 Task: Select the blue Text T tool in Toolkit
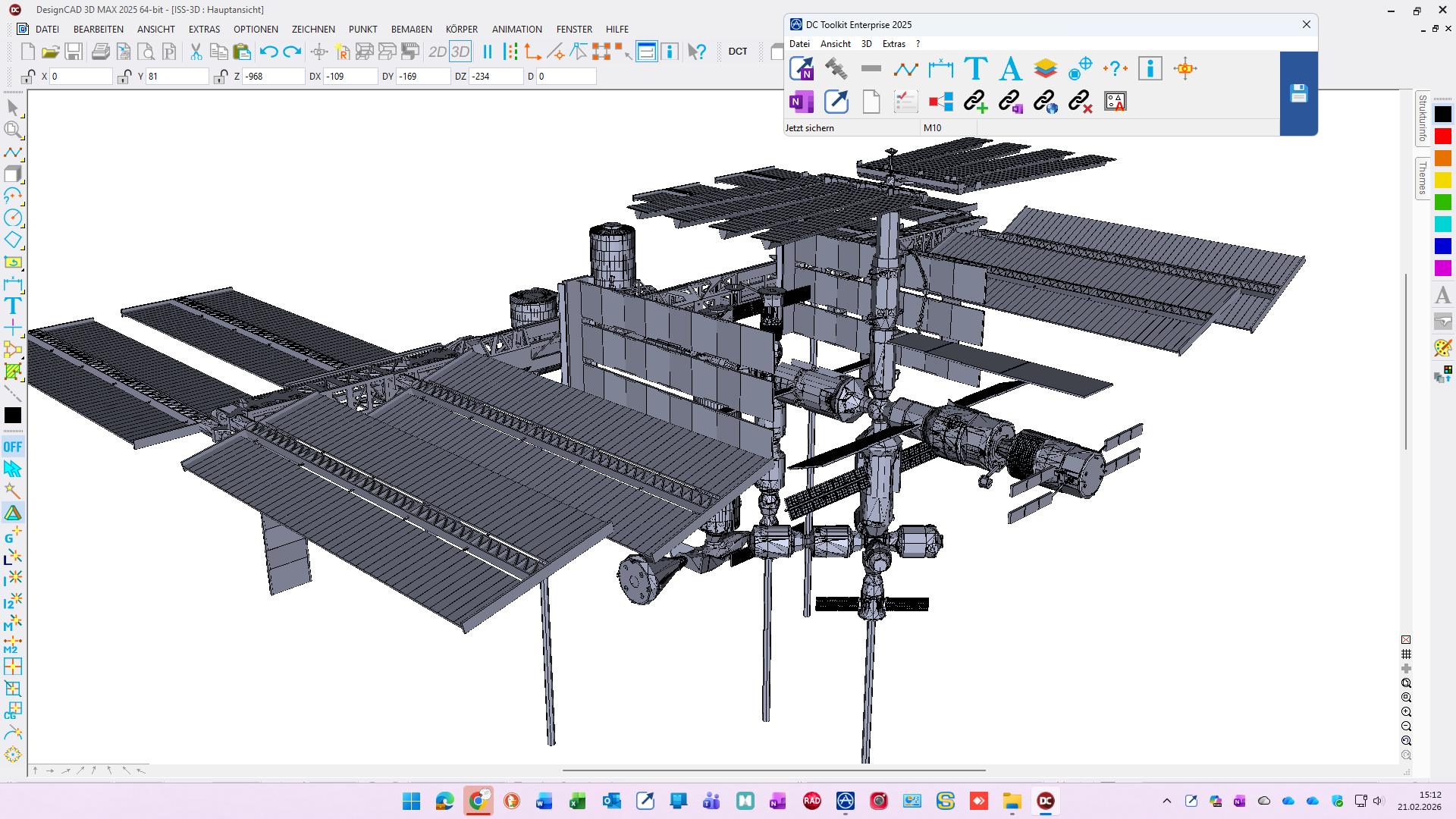pyautogui.click(x=975, y=69)
